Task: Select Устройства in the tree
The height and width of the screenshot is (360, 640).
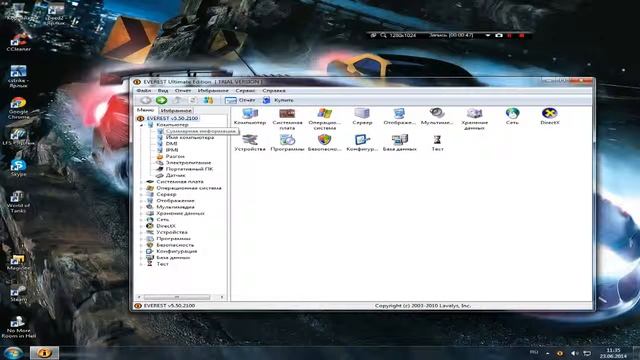Action: (172, 232)
